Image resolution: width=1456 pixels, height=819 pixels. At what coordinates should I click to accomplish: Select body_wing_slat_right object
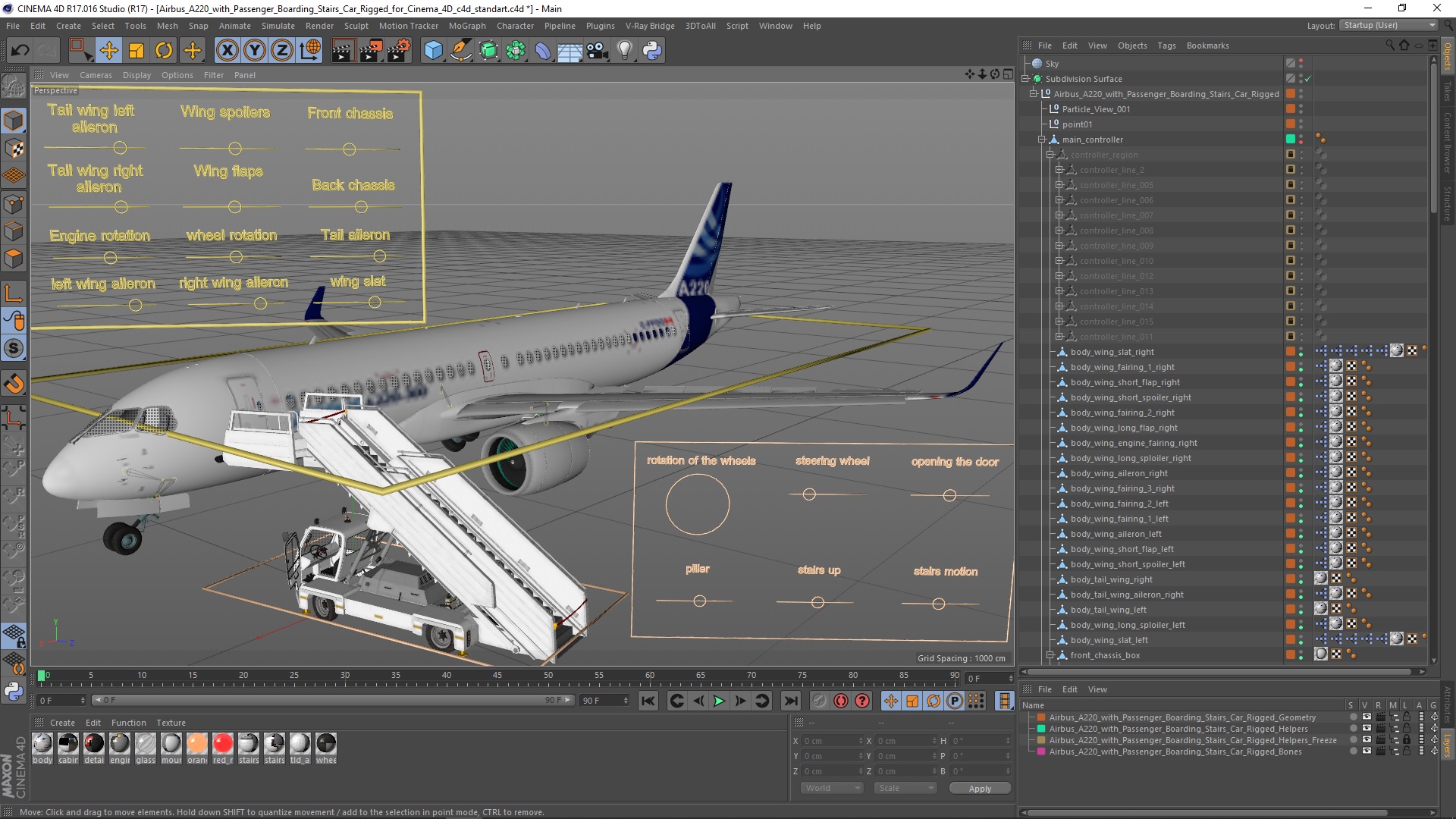pyautogui.click(x=1112, y=352)
